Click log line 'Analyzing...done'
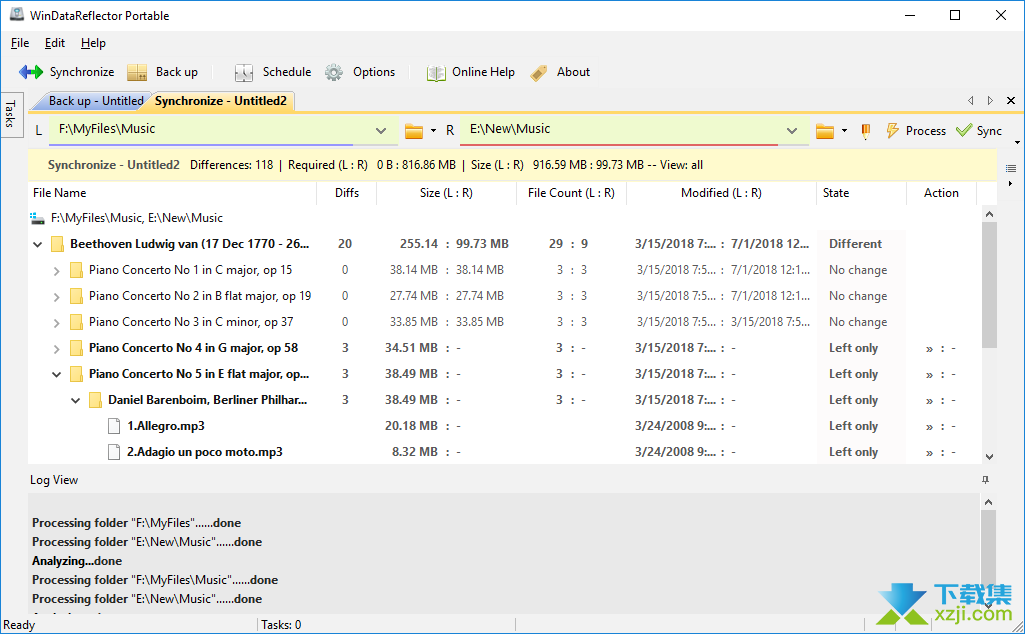 coord(77,561)
